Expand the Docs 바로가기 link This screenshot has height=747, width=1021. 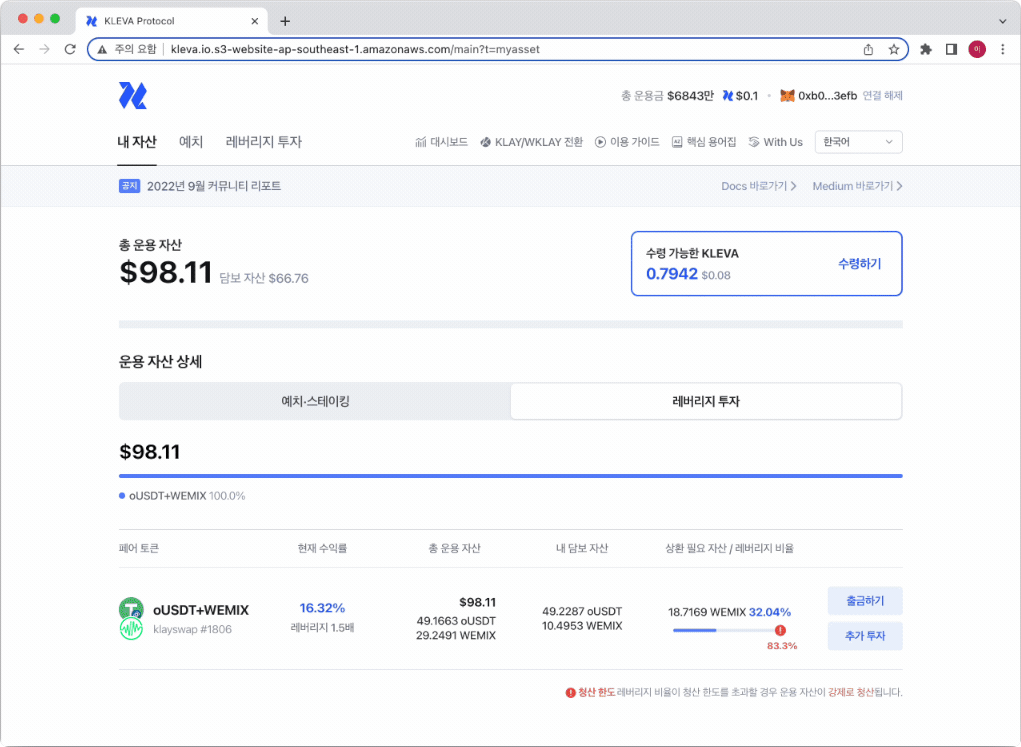(x=758, y=186)
